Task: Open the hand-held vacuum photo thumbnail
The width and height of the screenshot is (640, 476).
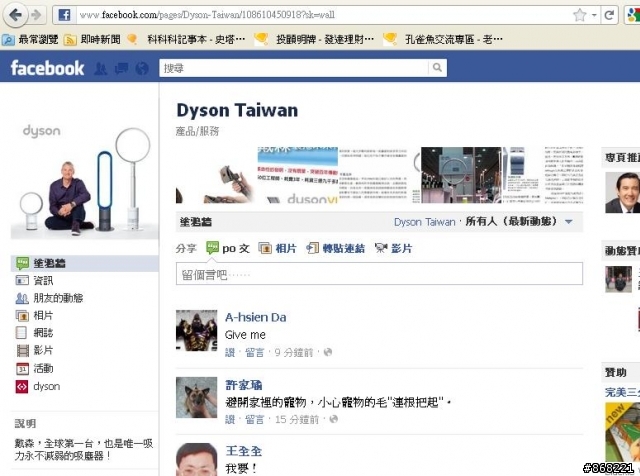Action: pos(216,175)
